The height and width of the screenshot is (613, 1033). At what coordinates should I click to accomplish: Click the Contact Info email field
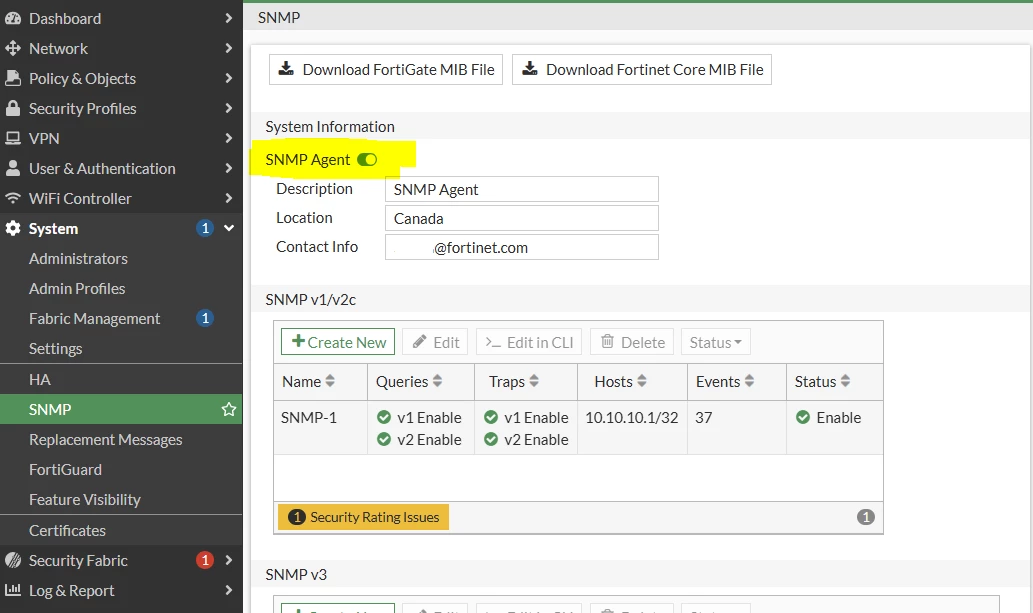pos(522,247)
